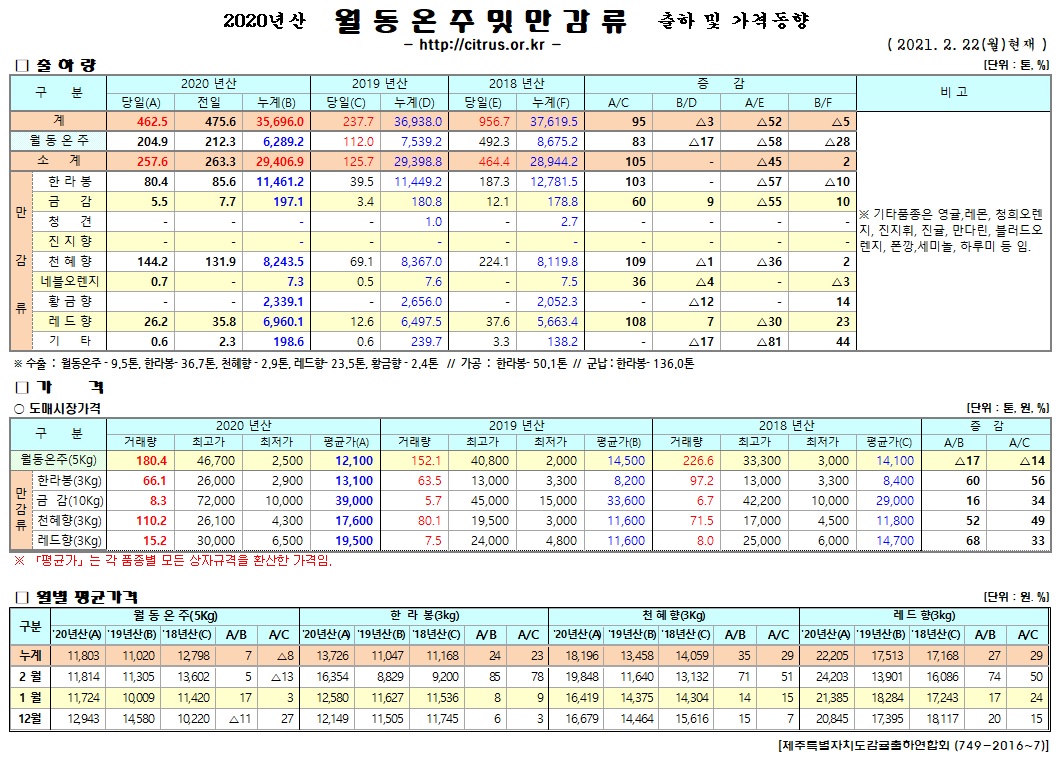The width and height of the screenshot is (1062, 758).
Task: Click the square marker beside 월별 평균가격 heading
Action: click(20, 597)
